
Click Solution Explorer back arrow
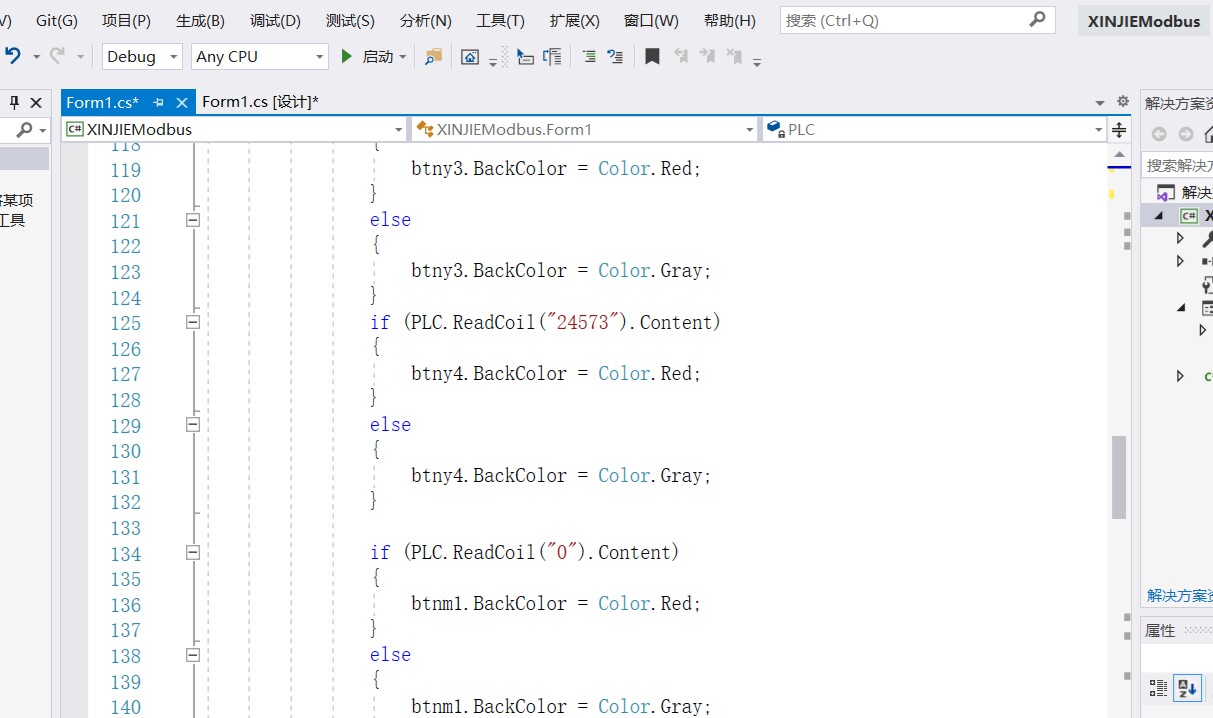point(1159,134)
